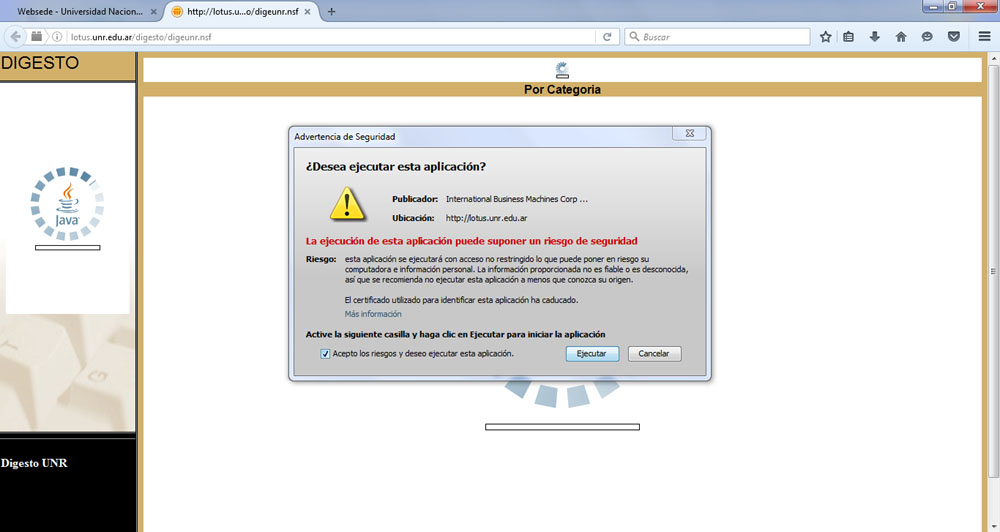
Task: Click the Pocket icon
Action: pyautogui.click(x=953, y=37)
